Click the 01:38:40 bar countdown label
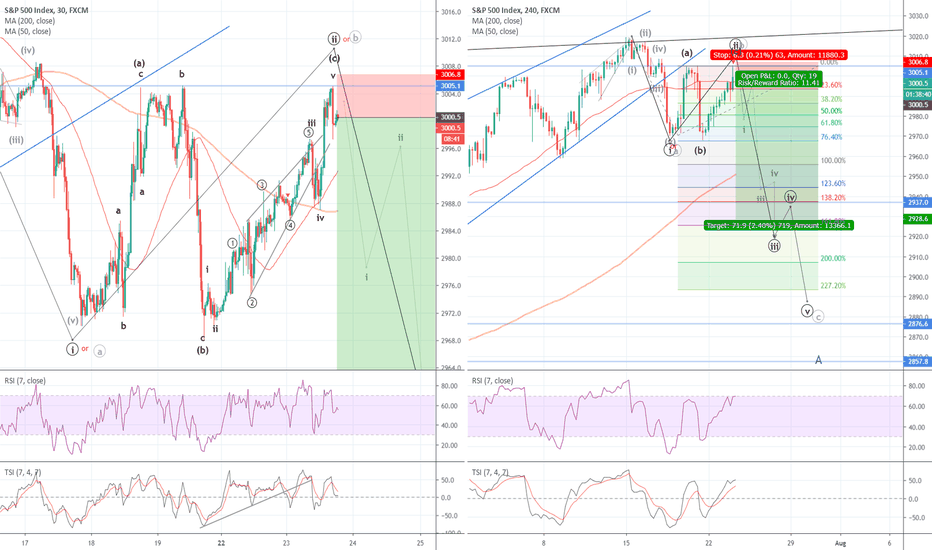932x550 pixels. point(918,95)
